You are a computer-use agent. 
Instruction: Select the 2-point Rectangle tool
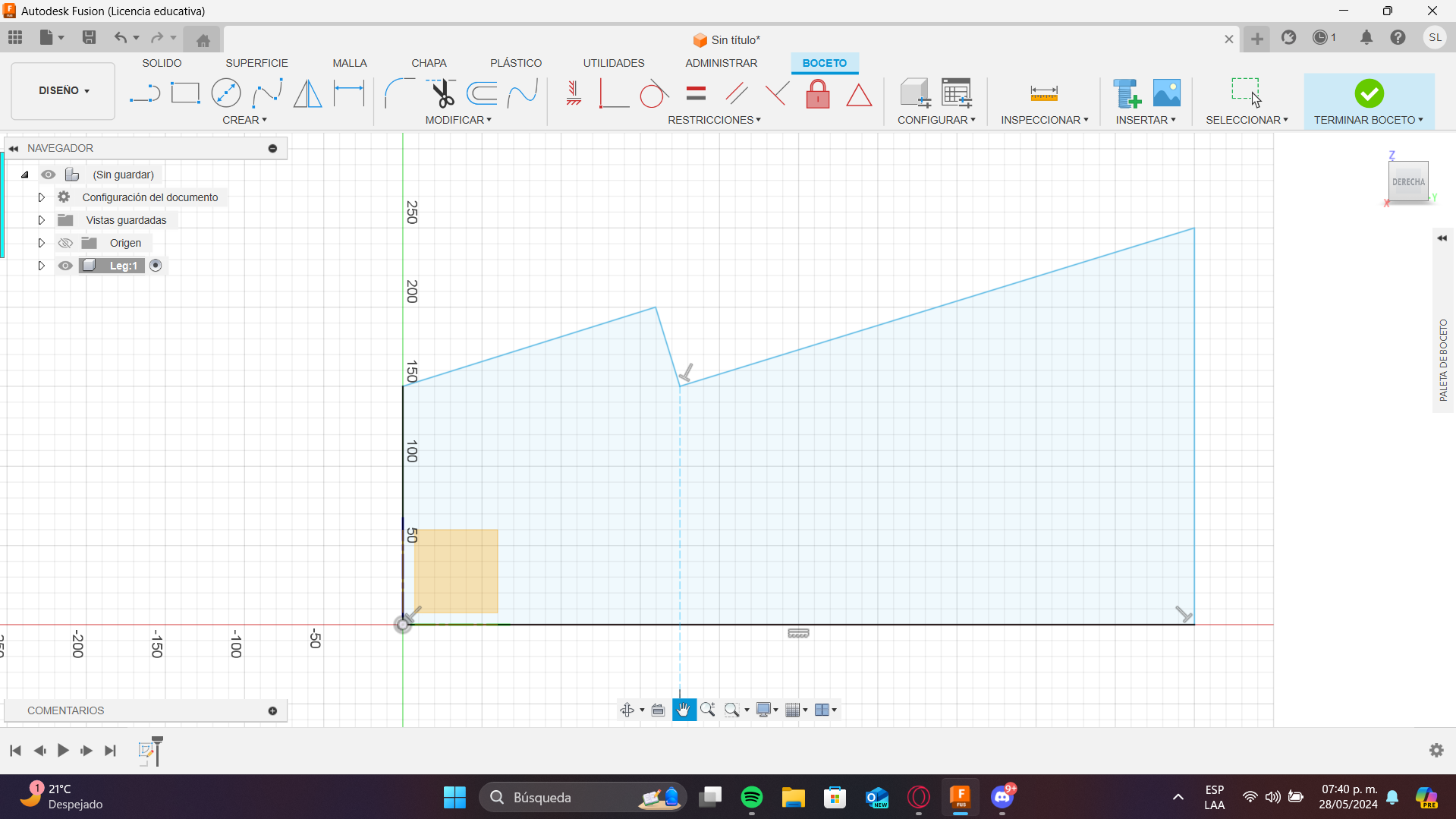(x=185, y=93)
